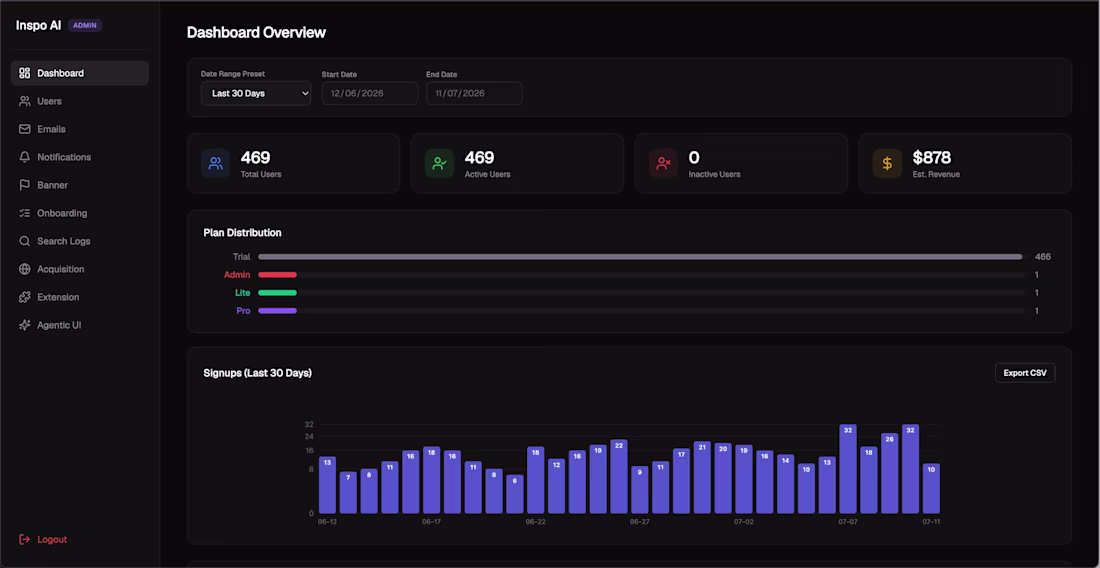Open the Agentic UI page

point(79,325)
